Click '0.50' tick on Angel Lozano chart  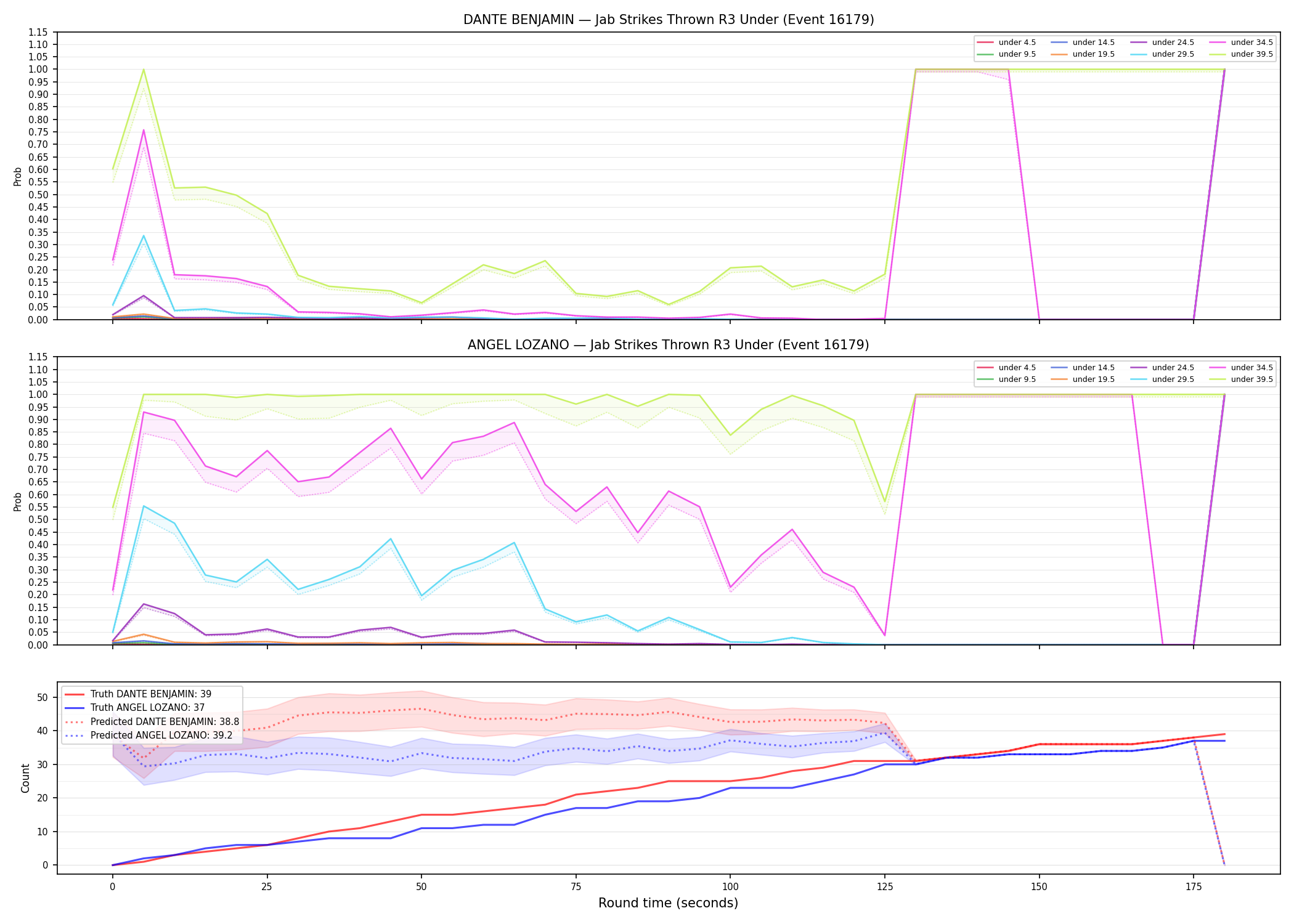click(38, 520)
